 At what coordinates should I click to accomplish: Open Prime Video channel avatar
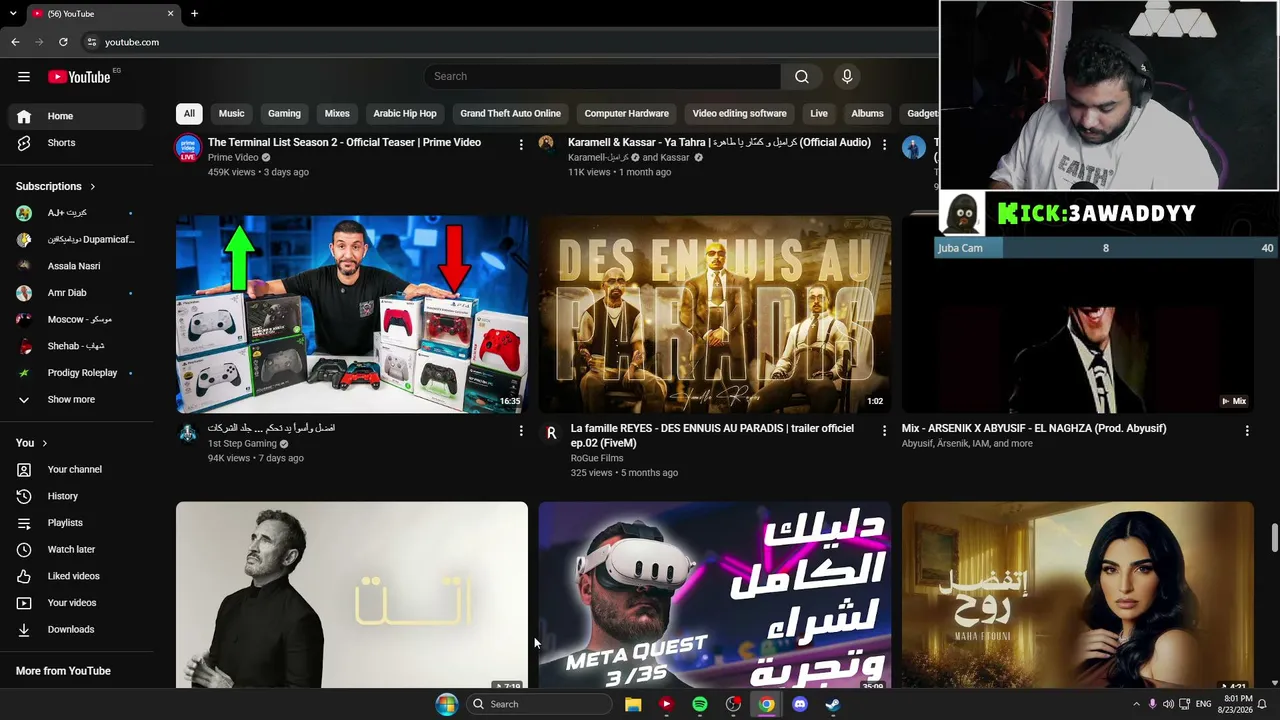point(187,148)
